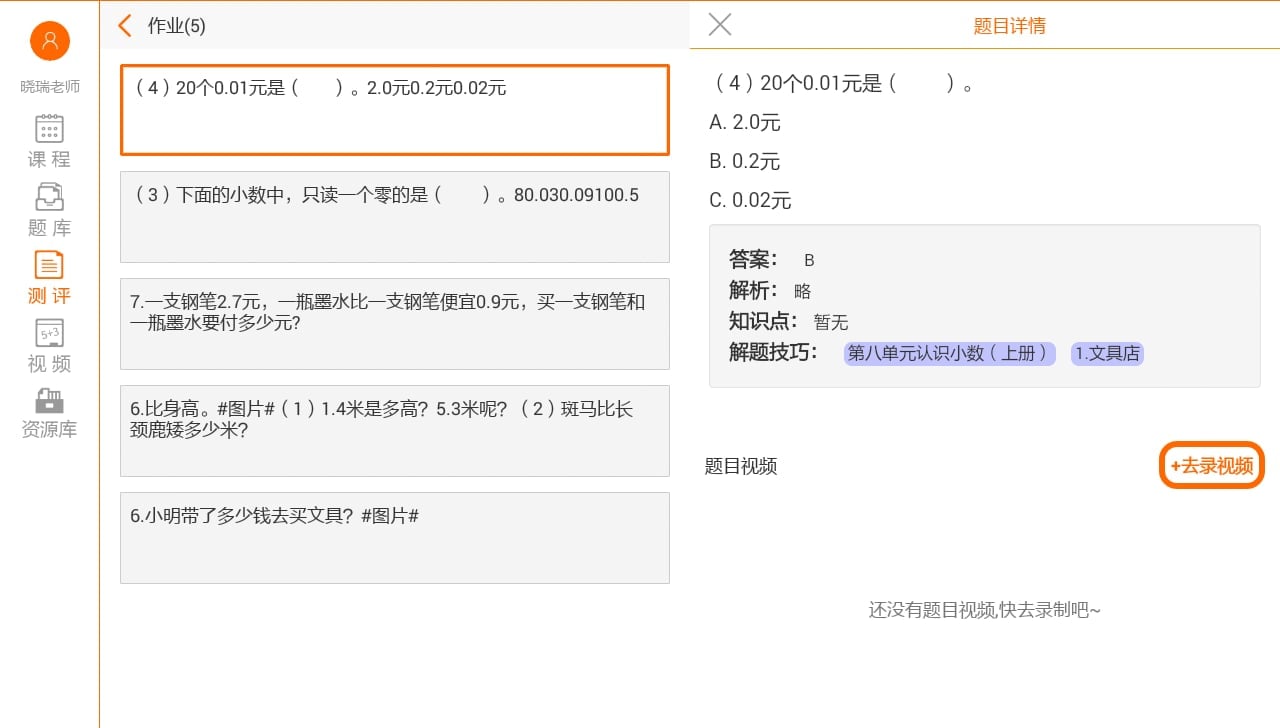The image size is (1280, 728).
Task: Open question 6.小明带了多少钱去买文具
Action: coord(395,538)
